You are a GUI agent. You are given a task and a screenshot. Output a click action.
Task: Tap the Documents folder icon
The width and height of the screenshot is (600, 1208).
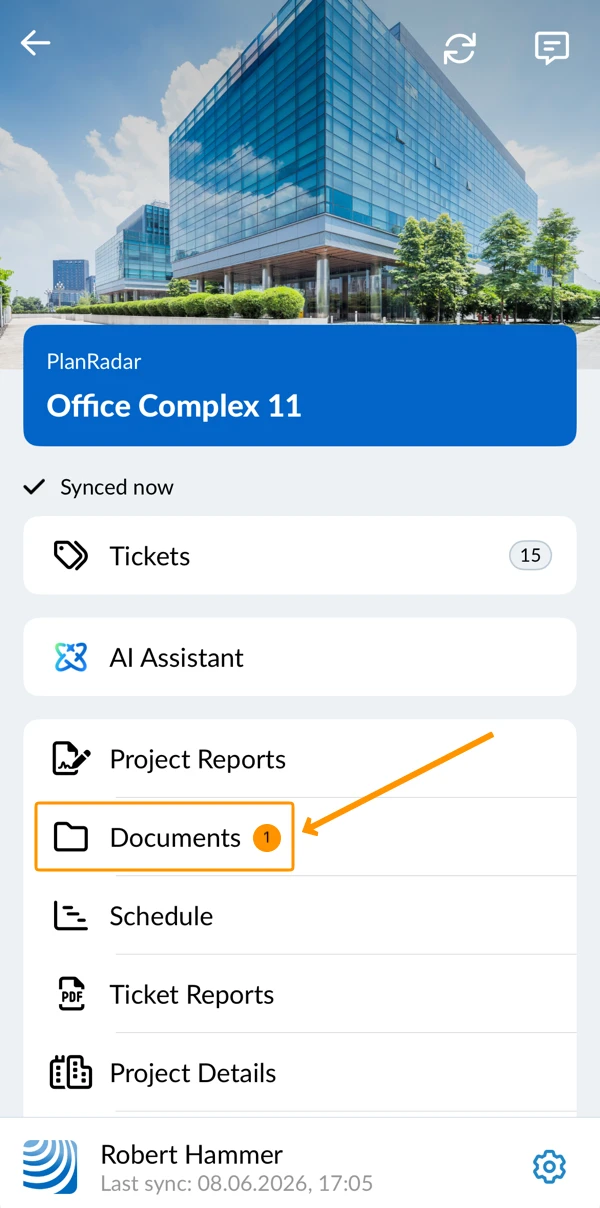tap(71, 837)
